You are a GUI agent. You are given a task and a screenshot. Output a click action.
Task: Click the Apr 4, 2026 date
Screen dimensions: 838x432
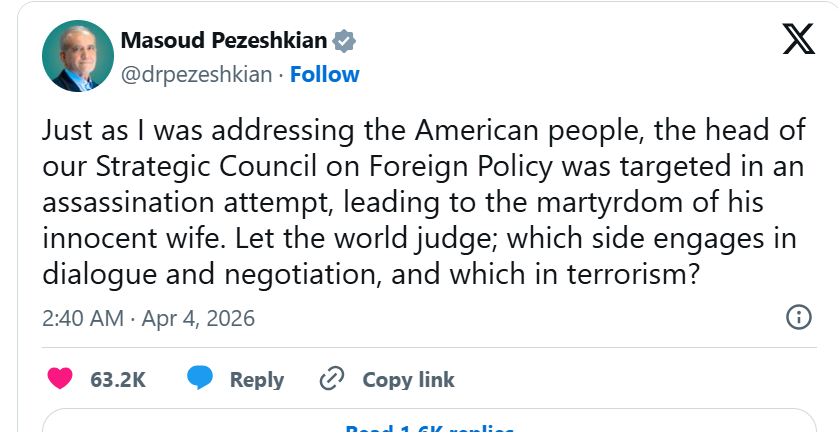coord(198,319)
